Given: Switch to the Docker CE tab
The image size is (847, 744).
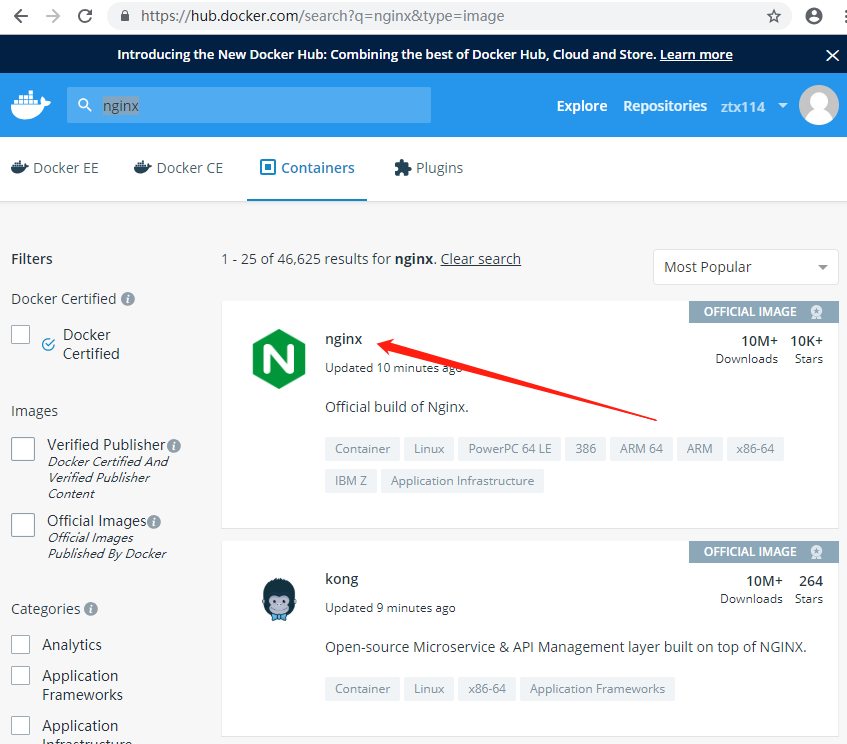Looking at the screenshot, I should [178, 168].
